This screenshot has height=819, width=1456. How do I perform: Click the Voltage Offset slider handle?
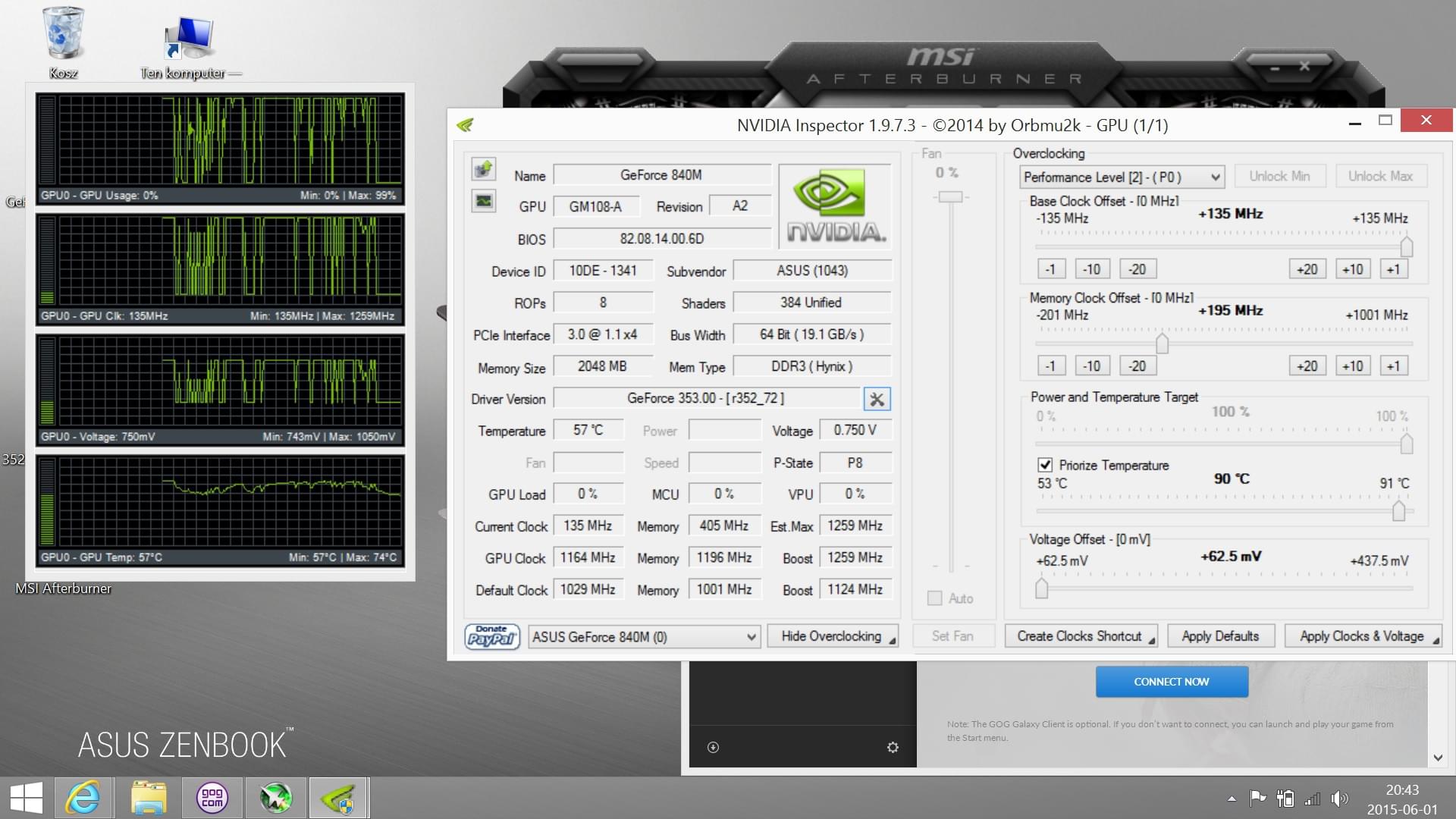1042,588
